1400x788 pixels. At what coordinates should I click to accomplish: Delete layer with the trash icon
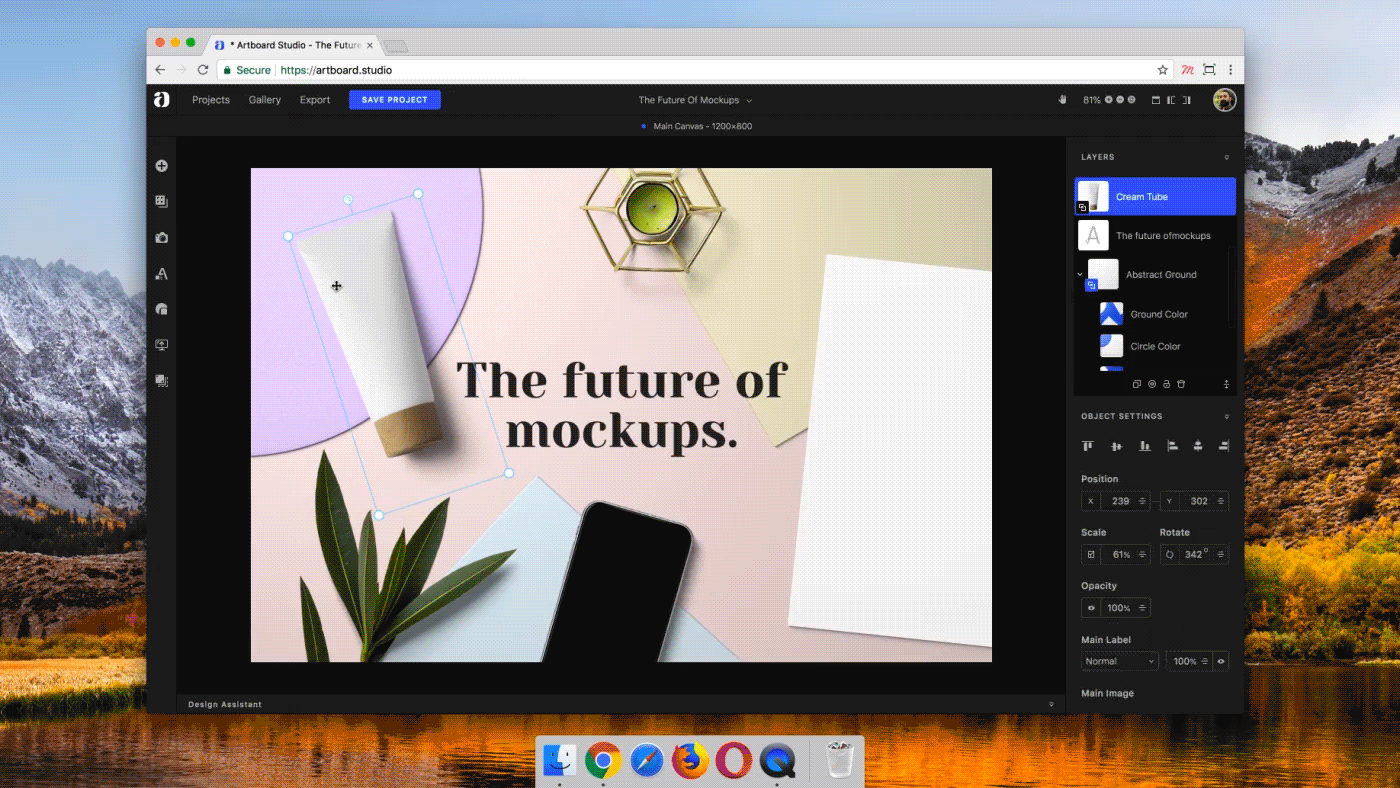1181,384
